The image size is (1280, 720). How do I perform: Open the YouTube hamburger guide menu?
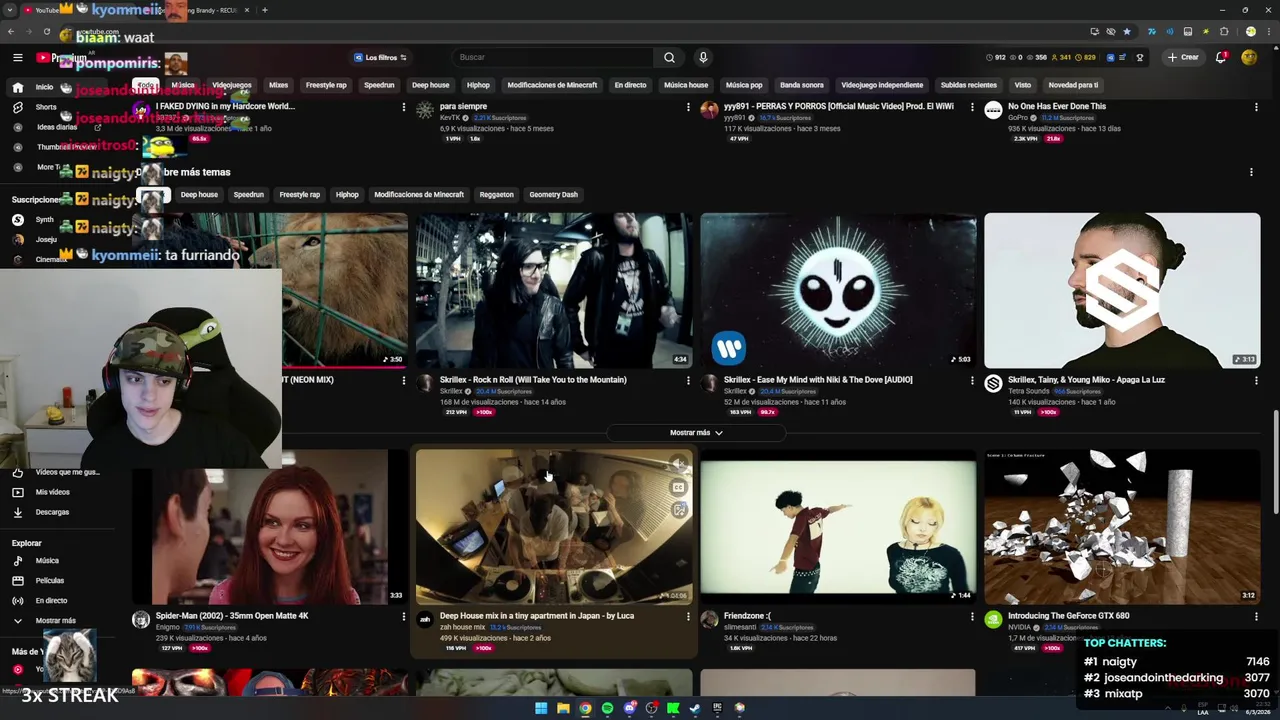coord(17,58)
